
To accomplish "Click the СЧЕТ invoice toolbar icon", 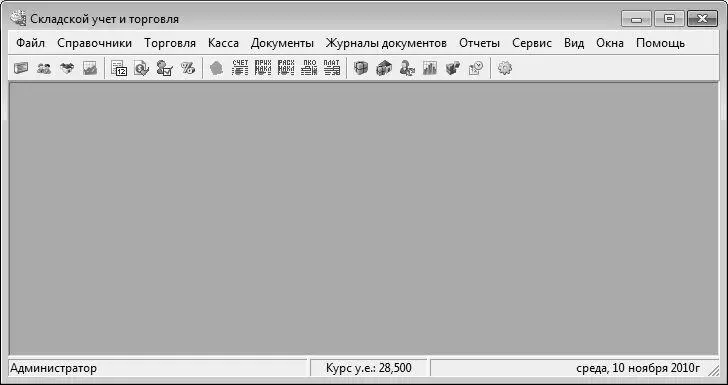I will click(240, 68).
